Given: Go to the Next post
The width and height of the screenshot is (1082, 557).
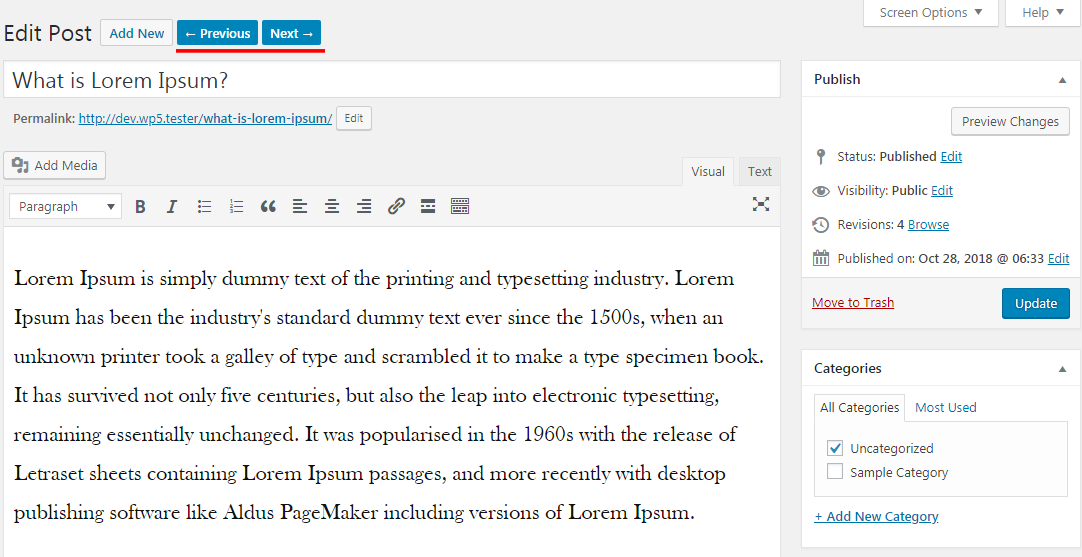Looking at the screenshot, I should (x=291, y=33).
